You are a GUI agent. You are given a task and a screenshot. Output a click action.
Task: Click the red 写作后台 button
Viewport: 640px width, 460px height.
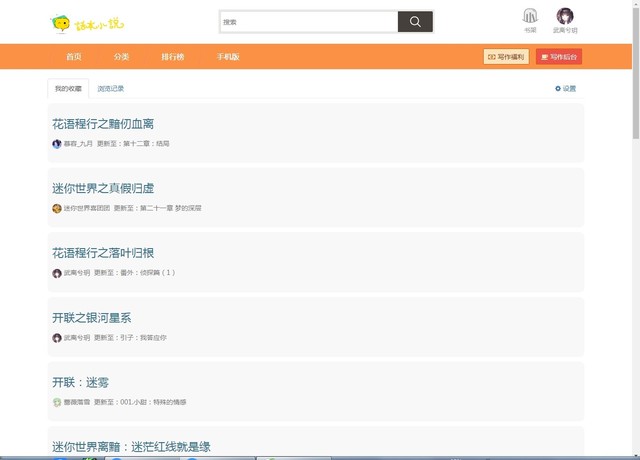559,57
